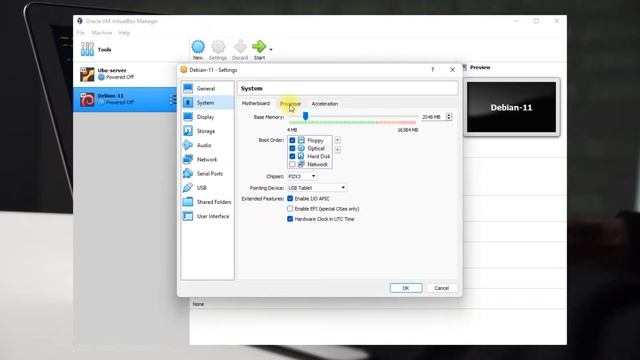Toggle Enable EFI (special OSes only) checkbox
640x360 pixels.
(290, 209)
